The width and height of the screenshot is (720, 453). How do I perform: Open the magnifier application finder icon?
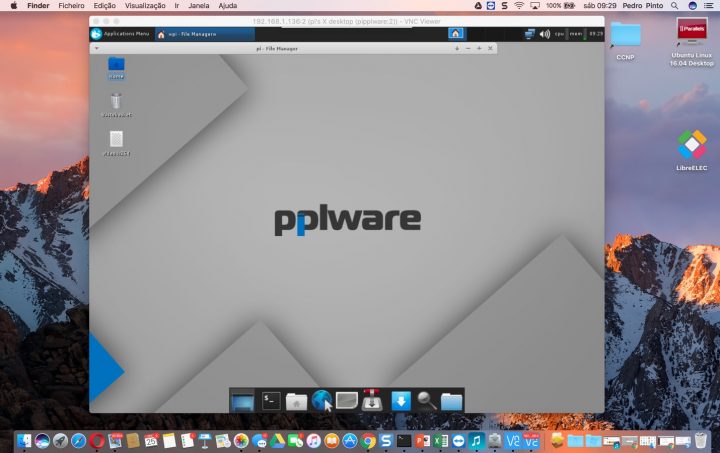pos(426,401)
